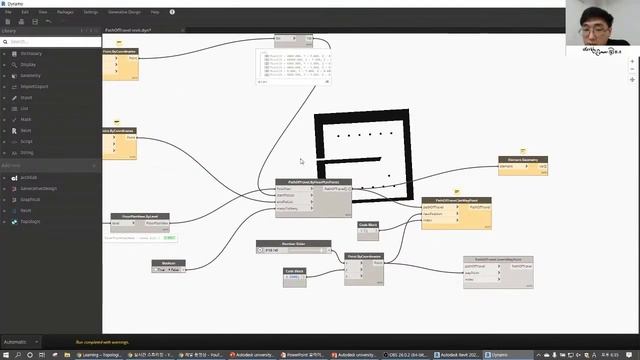Open the Edit menu
This screenshot has width=640, height=360.
pyautogui.click(x=25, y=12)
